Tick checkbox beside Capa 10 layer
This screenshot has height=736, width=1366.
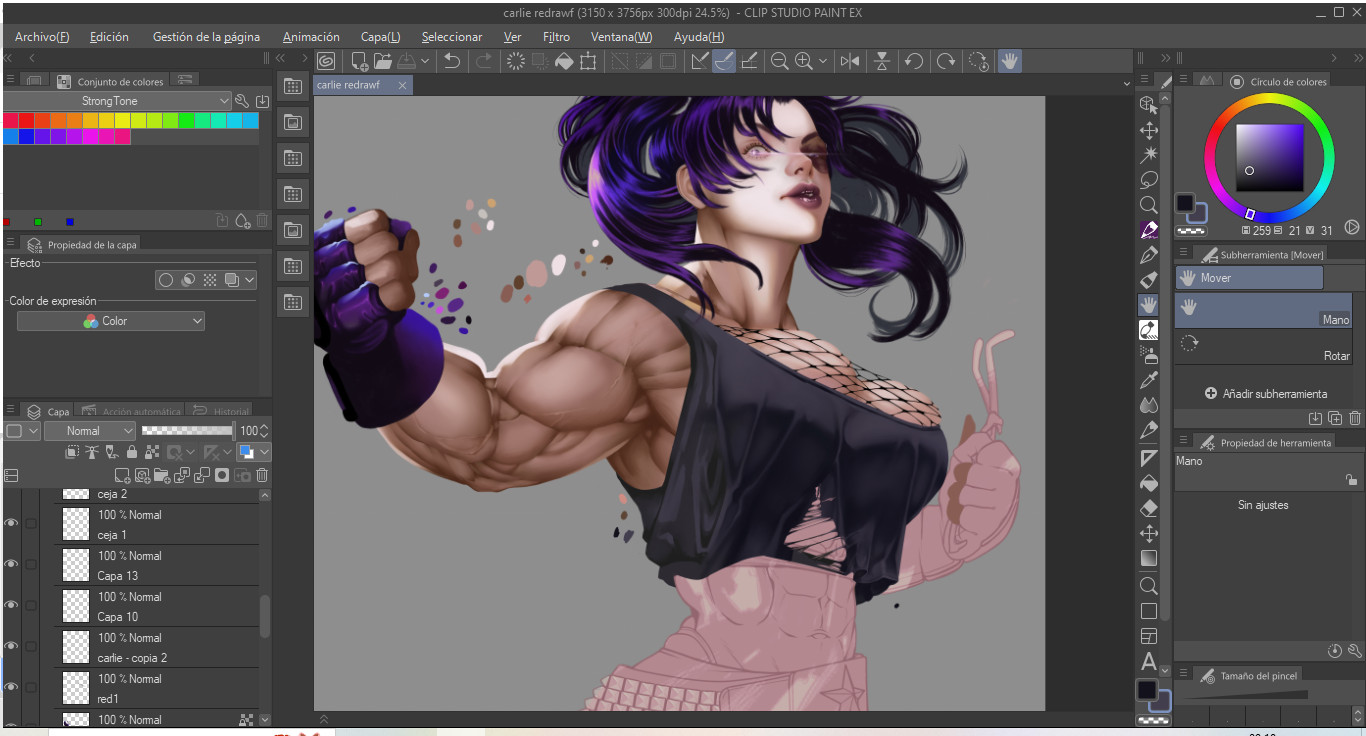pyautogui.click(x=31, y=606)
